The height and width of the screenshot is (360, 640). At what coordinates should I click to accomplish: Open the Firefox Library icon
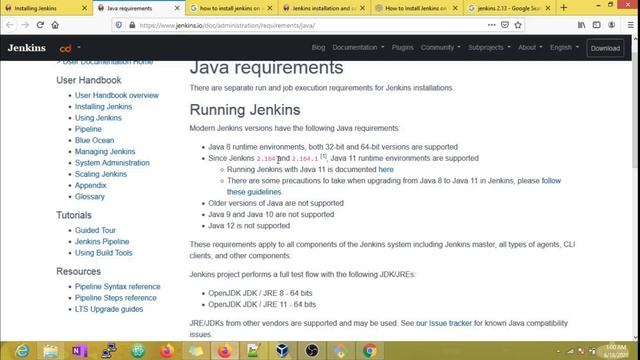581,25
